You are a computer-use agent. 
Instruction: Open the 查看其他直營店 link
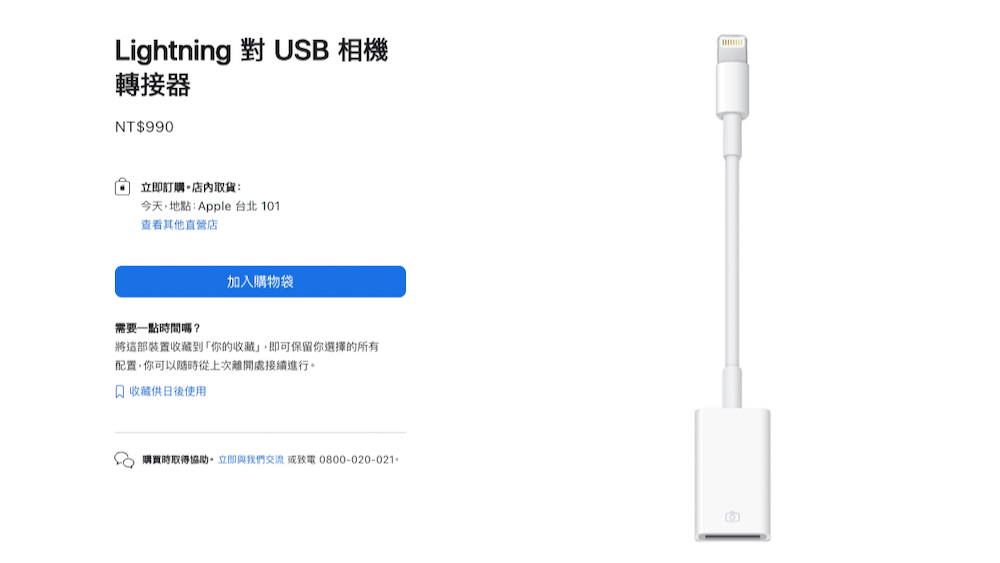pyautogui.click(x=179, y=224)
